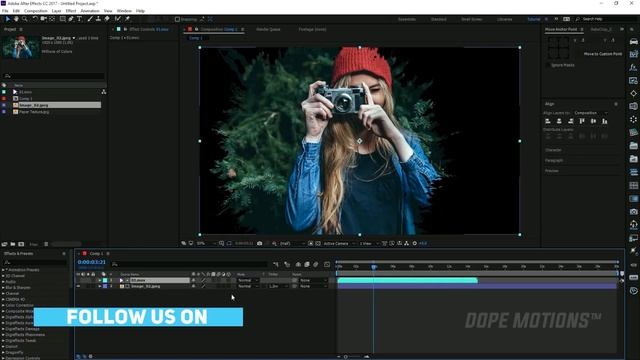Select the Zoom magnifier tool

pyautogui.click(x=24, y=19)
